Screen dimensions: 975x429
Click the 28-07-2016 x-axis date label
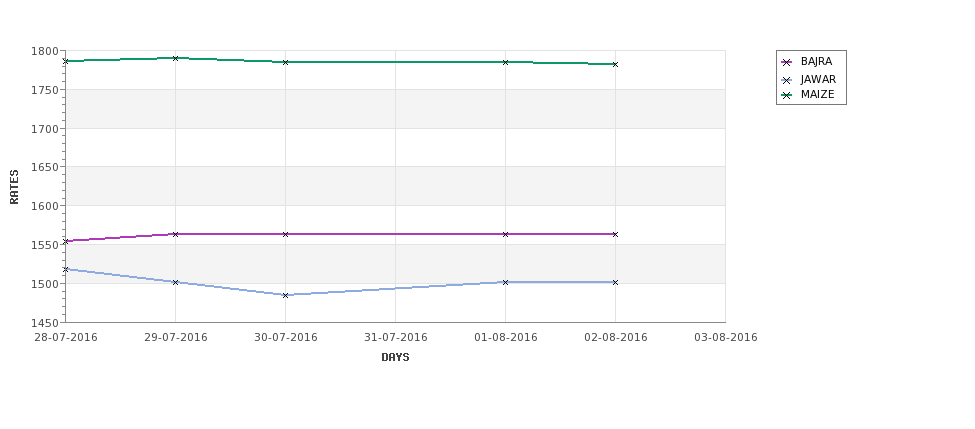click(x=66, y=338)
